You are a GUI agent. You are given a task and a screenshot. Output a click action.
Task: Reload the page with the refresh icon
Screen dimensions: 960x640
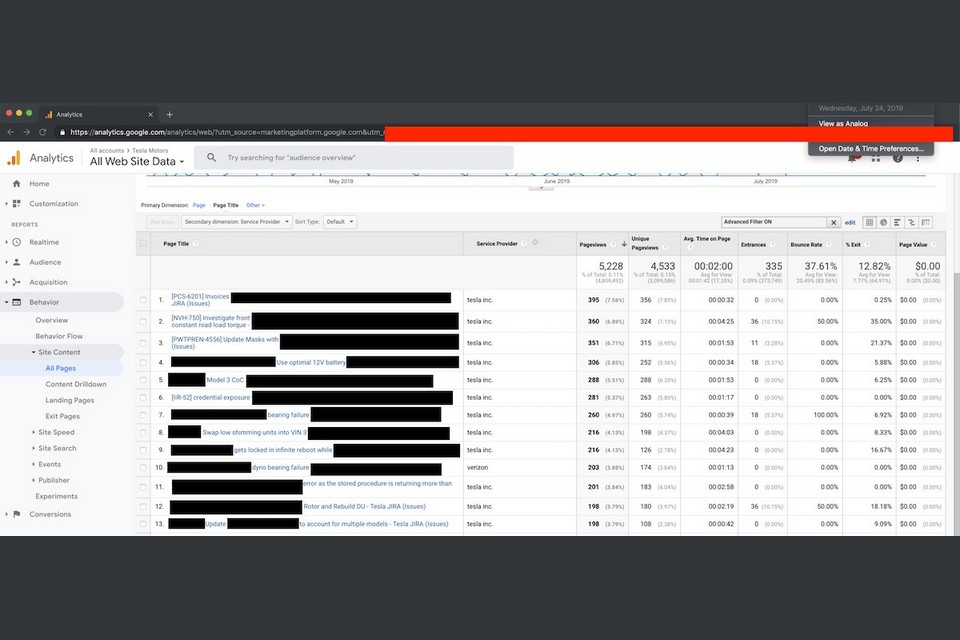click(42, 132)
